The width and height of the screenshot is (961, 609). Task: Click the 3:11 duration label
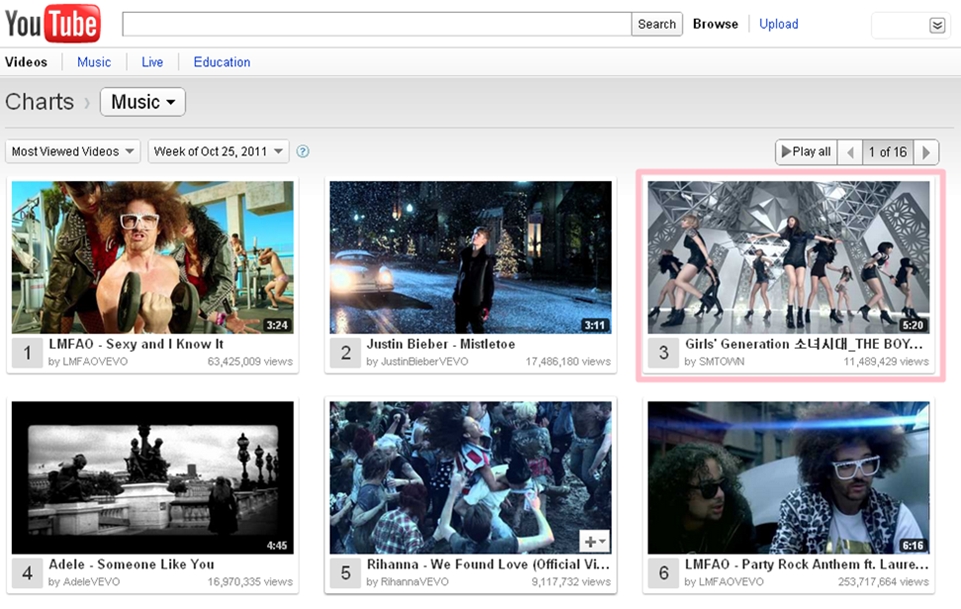click(595, 325)
